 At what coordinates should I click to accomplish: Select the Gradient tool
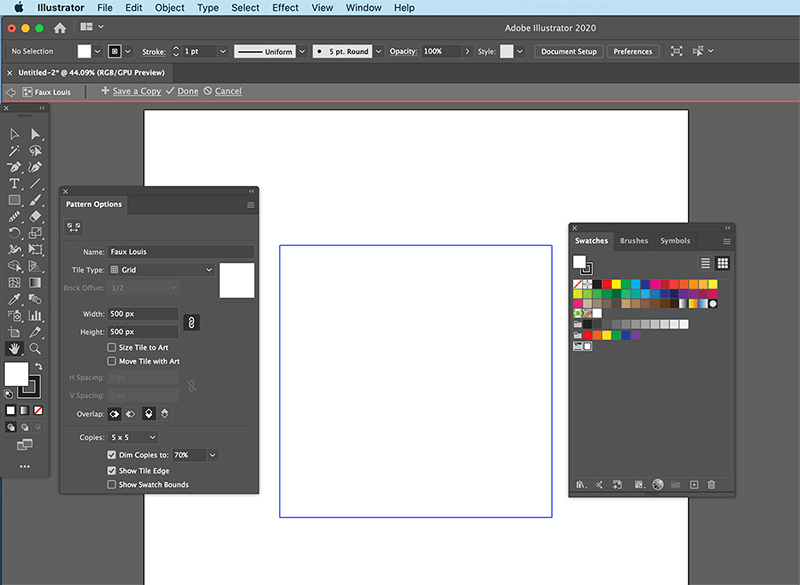36,283
